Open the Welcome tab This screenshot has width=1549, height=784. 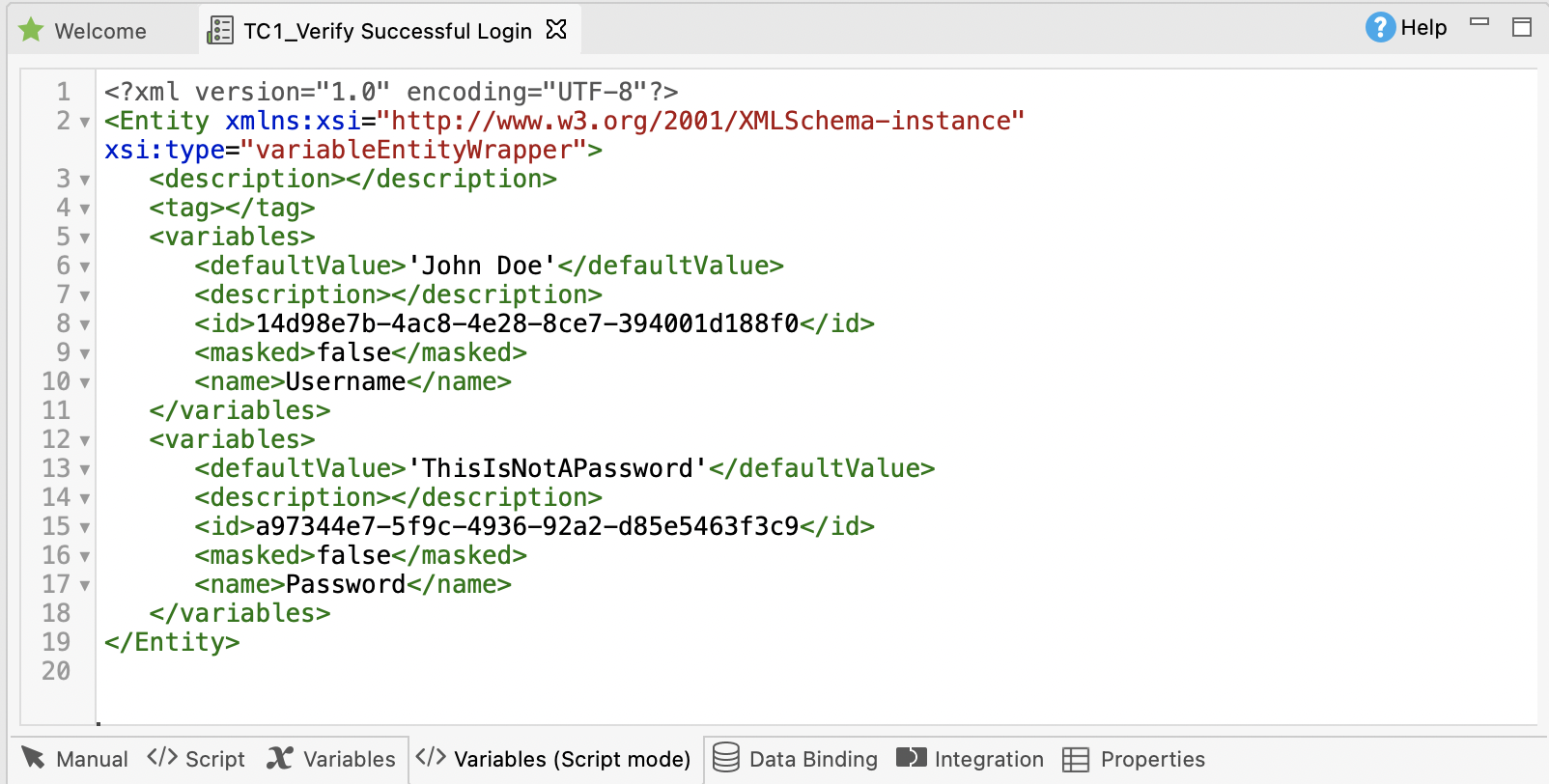[x=99, y=31]
